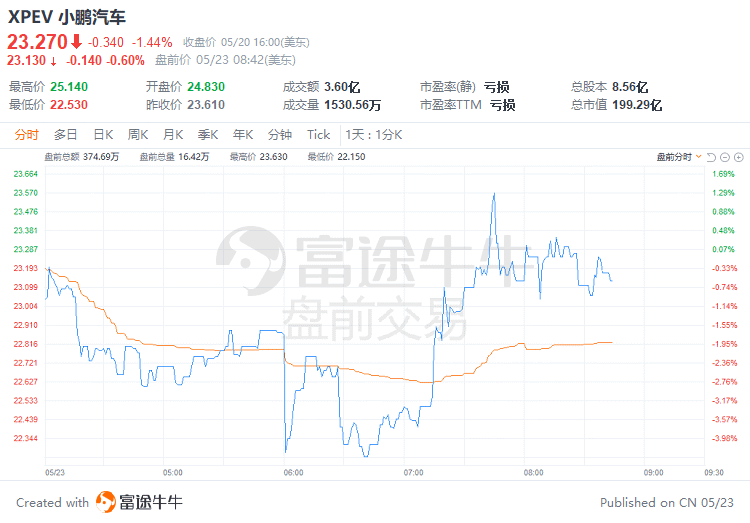Viewport: 750px width, 523px height.
Task: Click the orange average line end
Action: point(612,343)
